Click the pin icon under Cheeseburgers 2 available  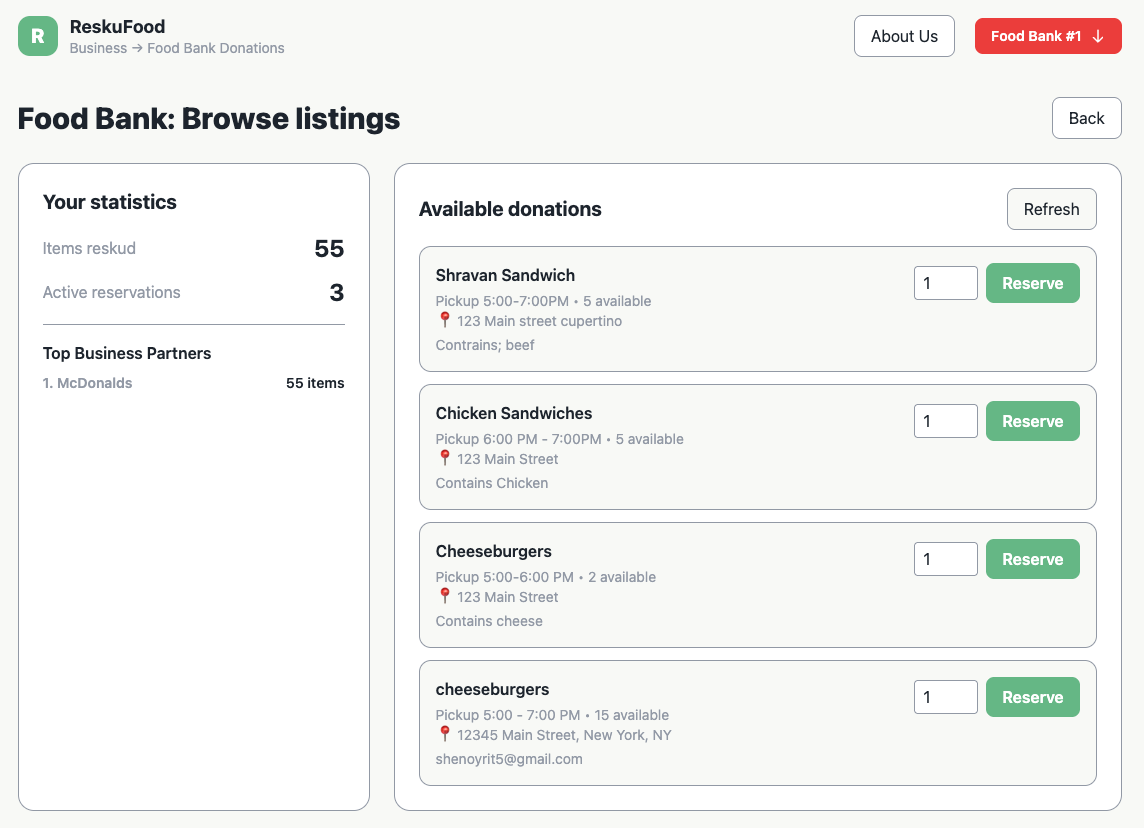(445, 596)
